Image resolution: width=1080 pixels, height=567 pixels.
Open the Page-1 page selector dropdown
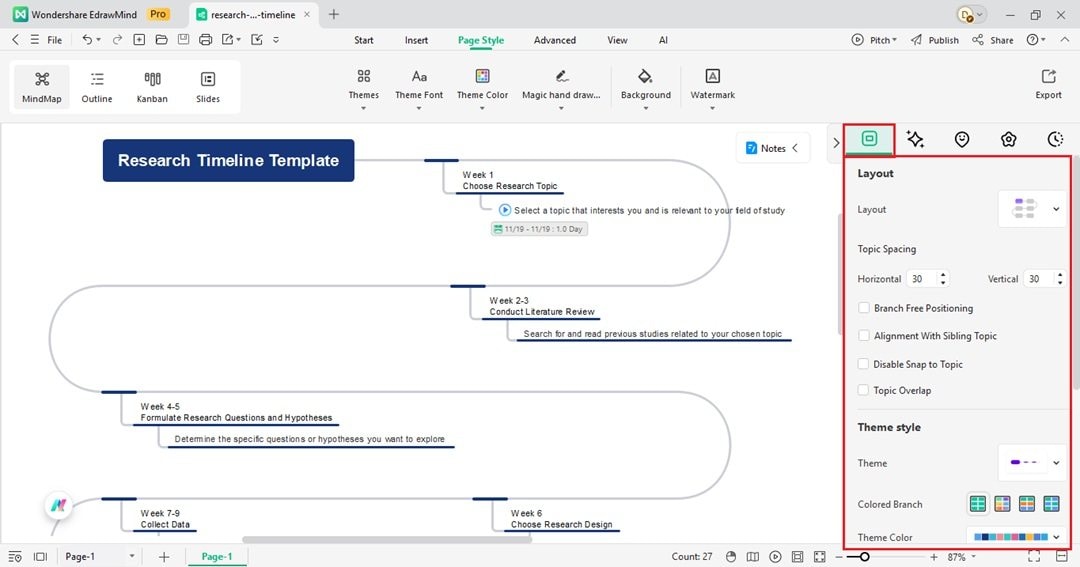98,557
